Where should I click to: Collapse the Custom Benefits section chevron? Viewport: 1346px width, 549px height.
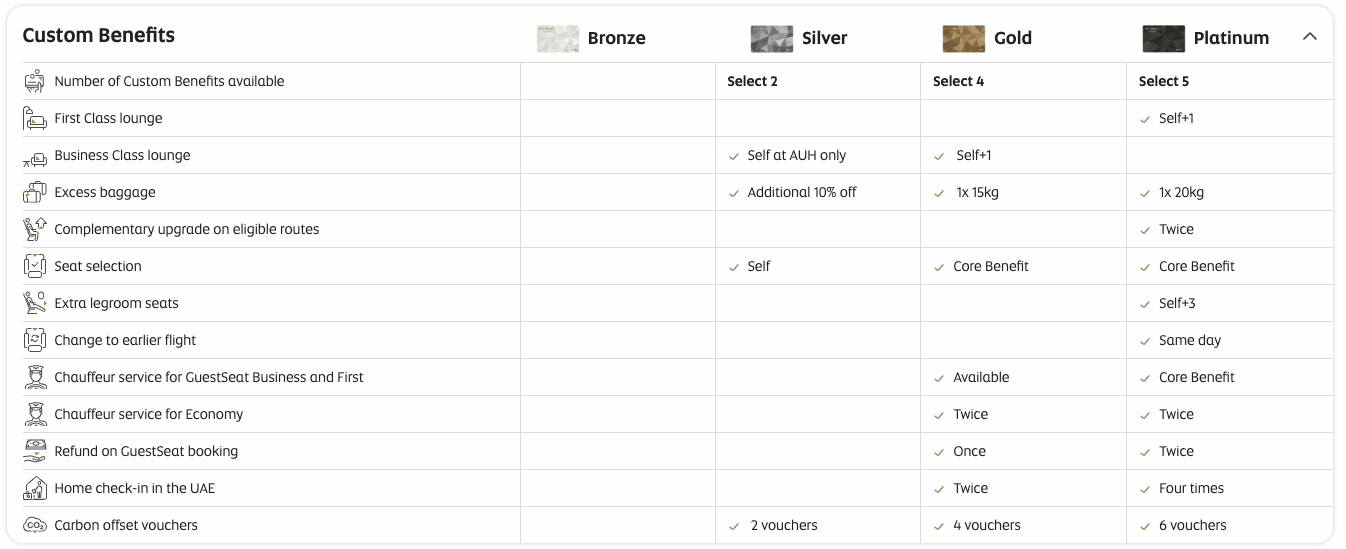coord(1309,37)
